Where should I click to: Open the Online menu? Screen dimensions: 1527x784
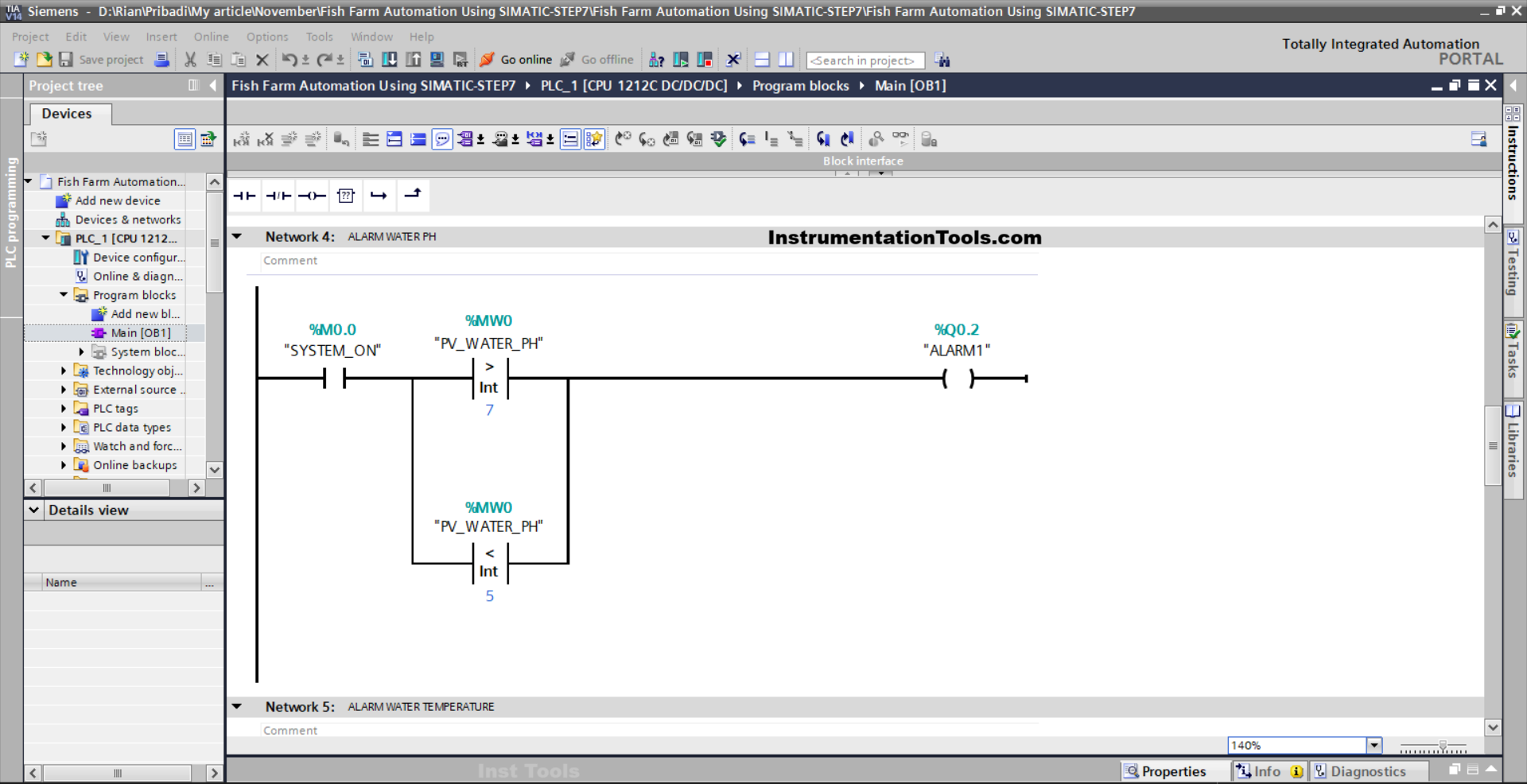pos(211,37)
